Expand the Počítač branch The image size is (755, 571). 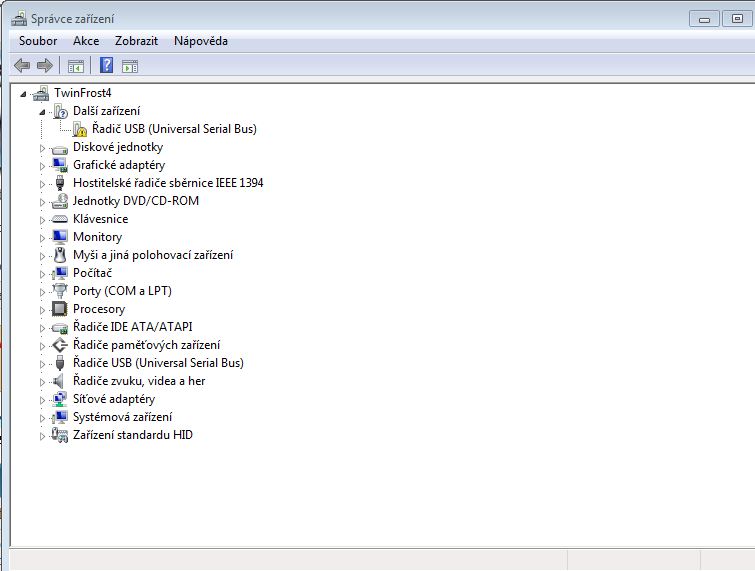point(42,274)
